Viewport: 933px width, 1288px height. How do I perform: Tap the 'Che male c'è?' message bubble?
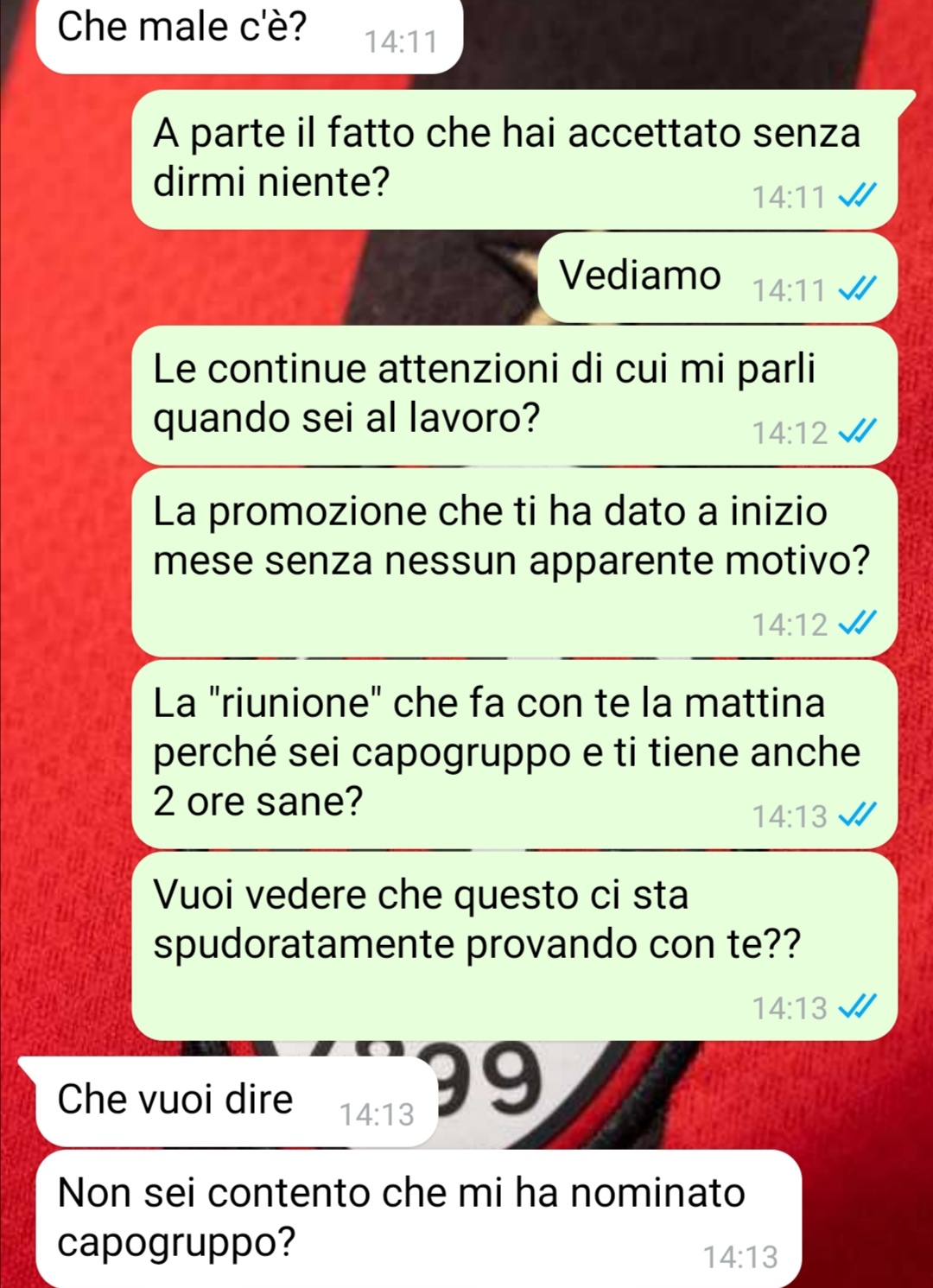[250, 35]
